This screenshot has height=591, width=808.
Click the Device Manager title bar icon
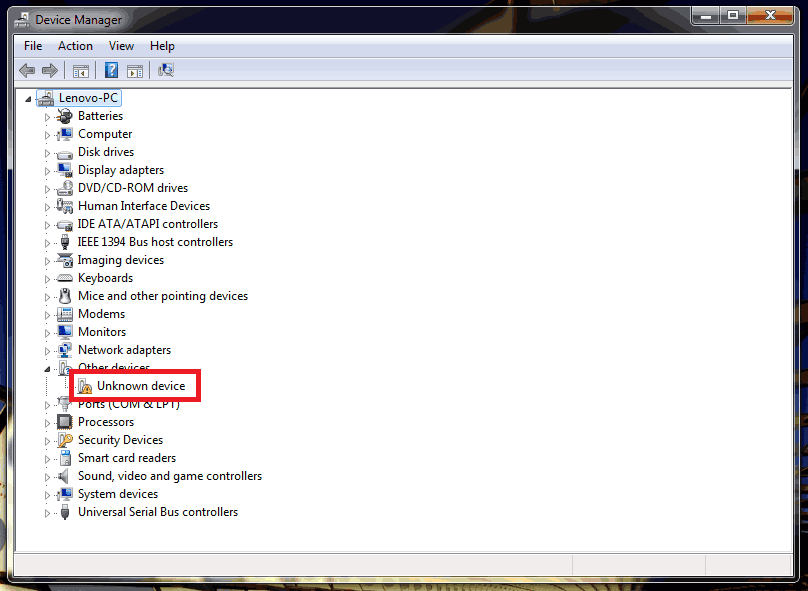[x=21, y=18]
